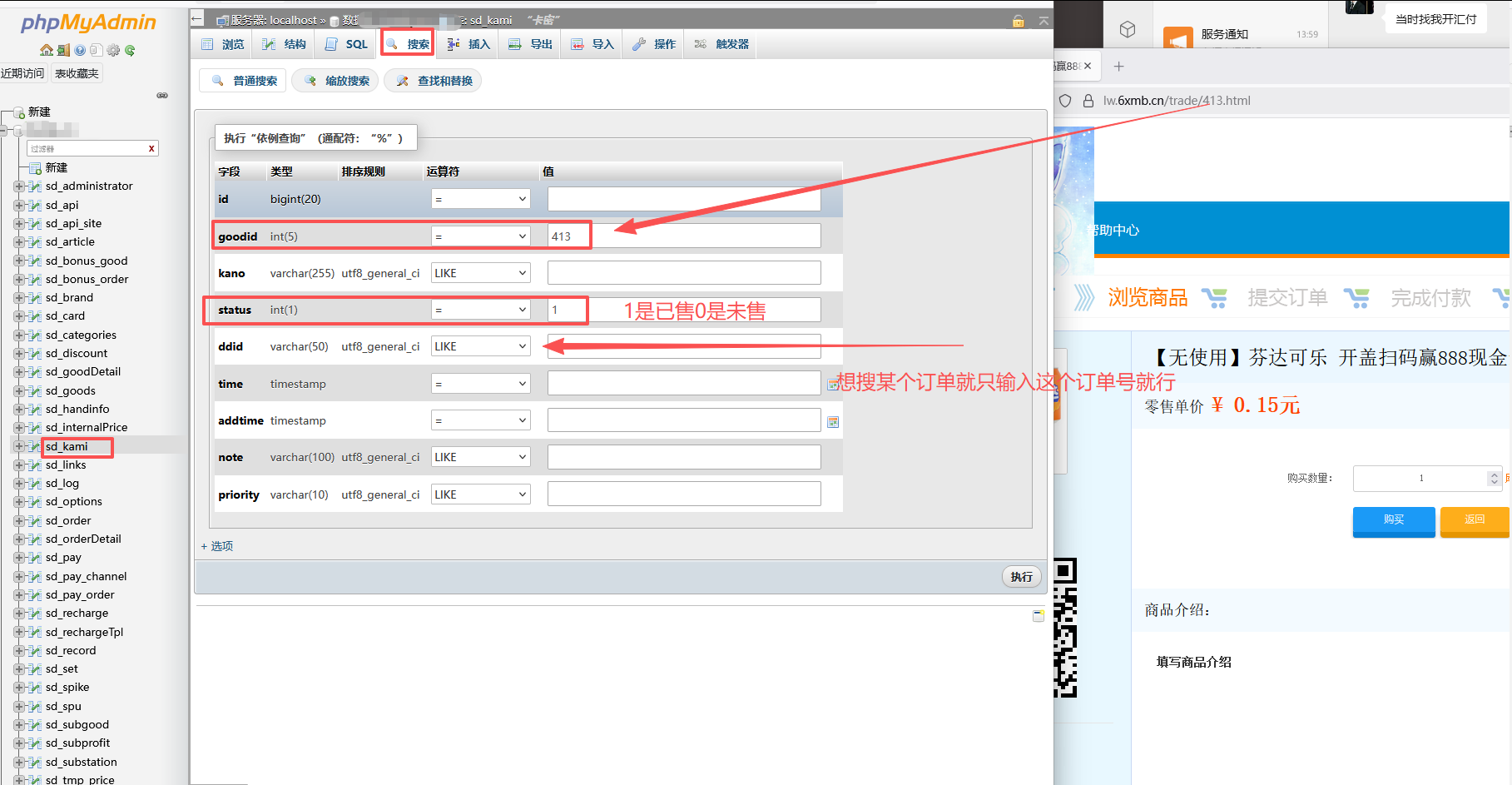Open the phpMyAdmin documentation help icon
The image size is (1512, 785).
(x=80, y=50)
